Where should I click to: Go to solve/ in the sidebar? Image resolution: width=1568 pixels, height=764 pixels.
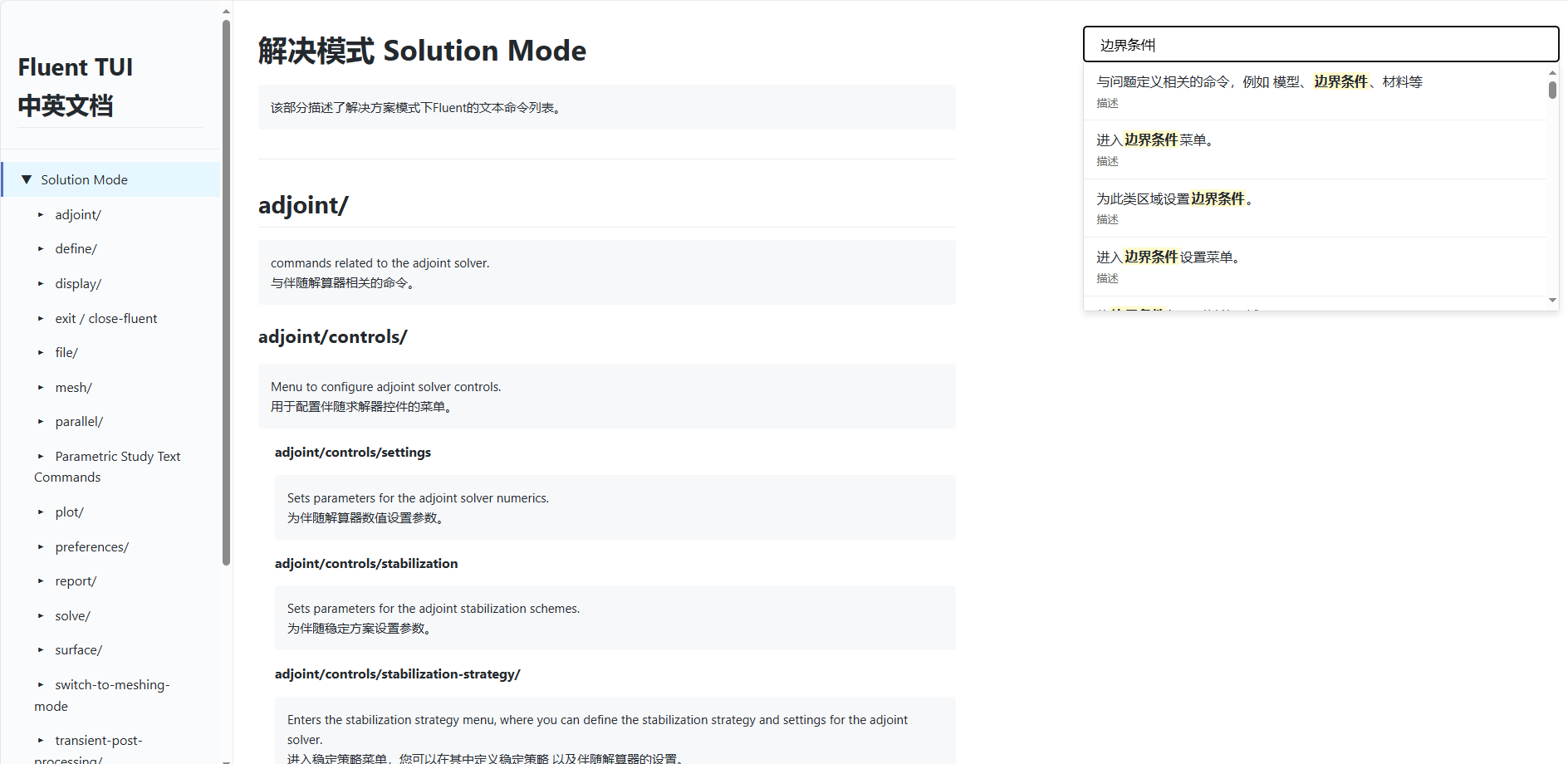(x=73, y=615)
